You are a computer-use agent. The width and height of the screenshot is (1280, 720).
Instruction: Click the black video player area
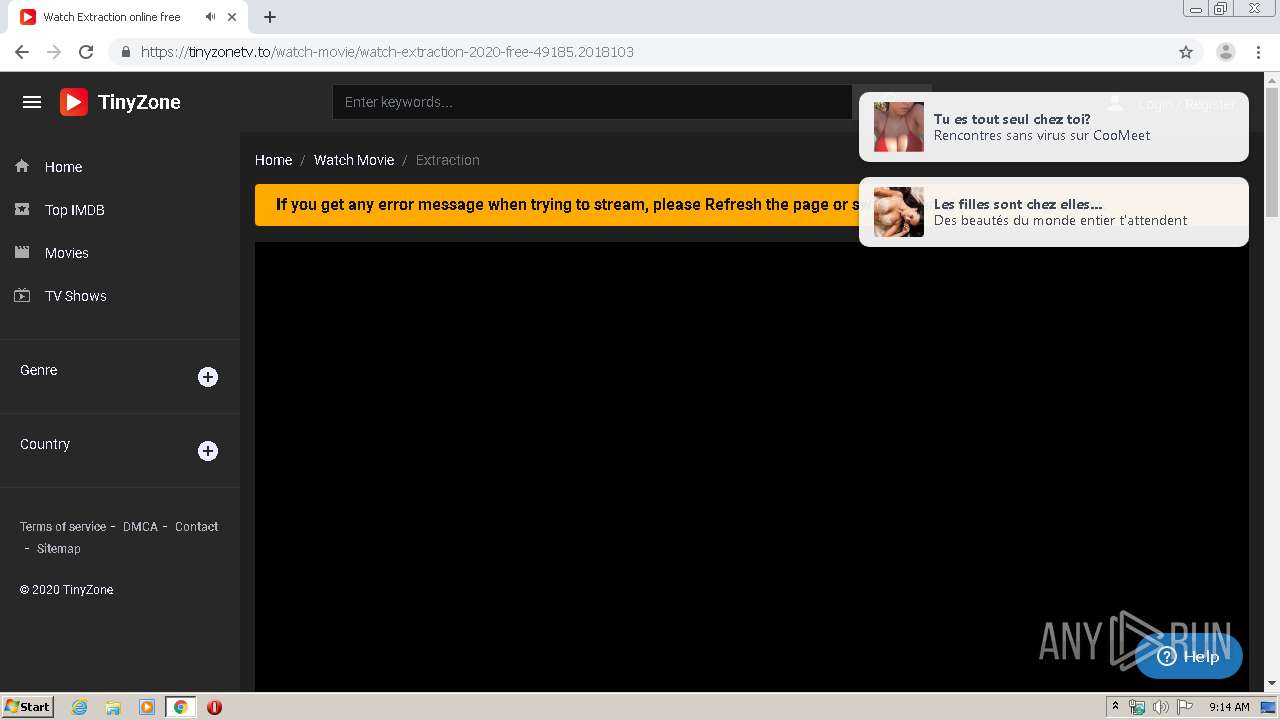pyautogui.click(x=752, y=466)
